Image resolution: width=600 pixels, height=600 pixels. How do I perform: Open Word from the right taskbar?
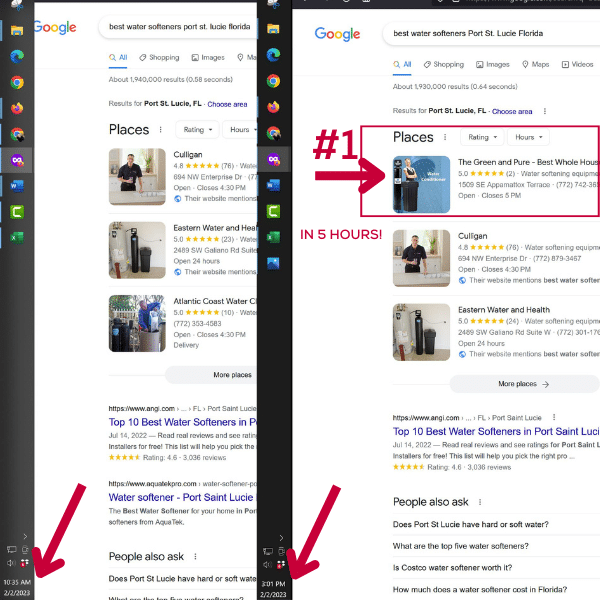[273, 185]
